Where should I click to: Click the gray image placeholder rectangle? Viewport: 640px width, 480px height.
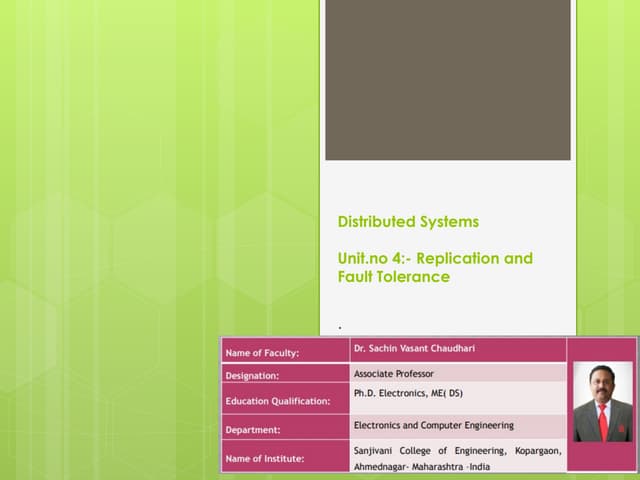click(447, 80)
